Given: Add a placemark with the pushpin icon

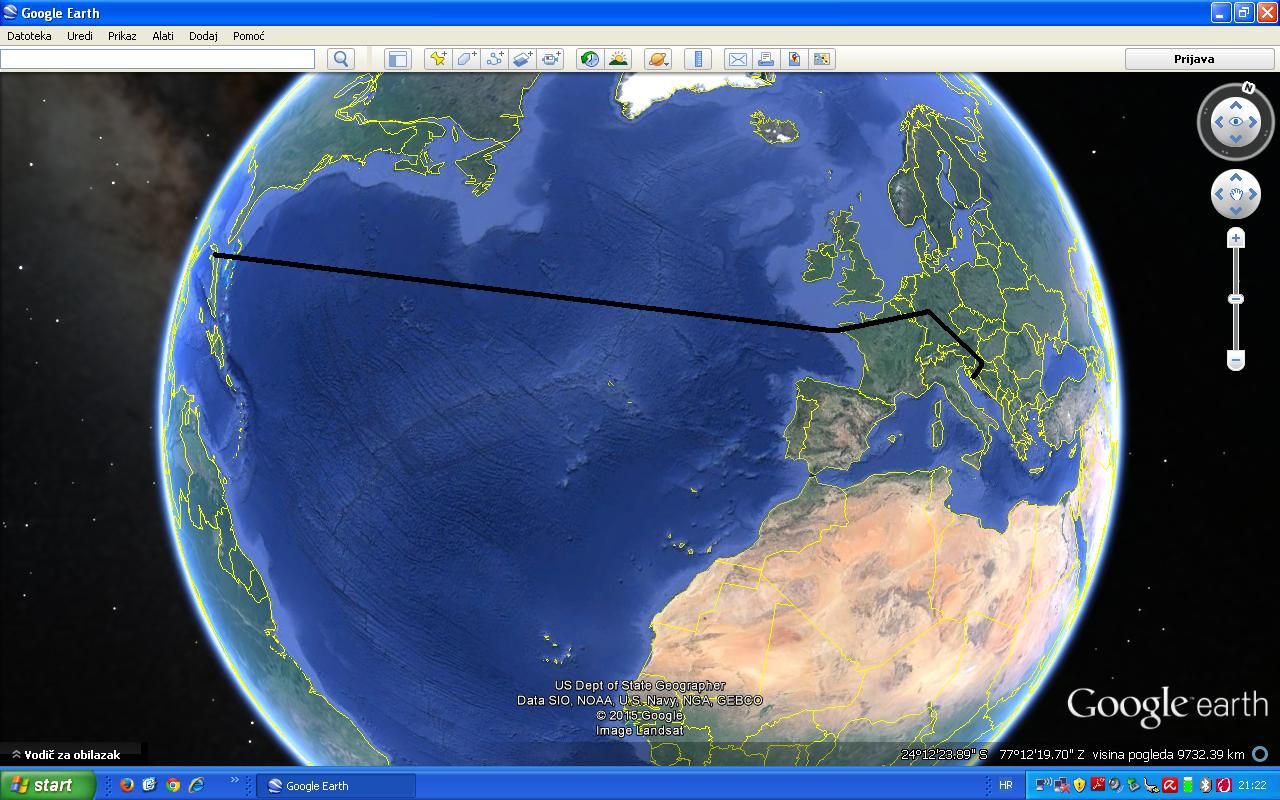Looking at the screenshot, I should pos(438,59).
